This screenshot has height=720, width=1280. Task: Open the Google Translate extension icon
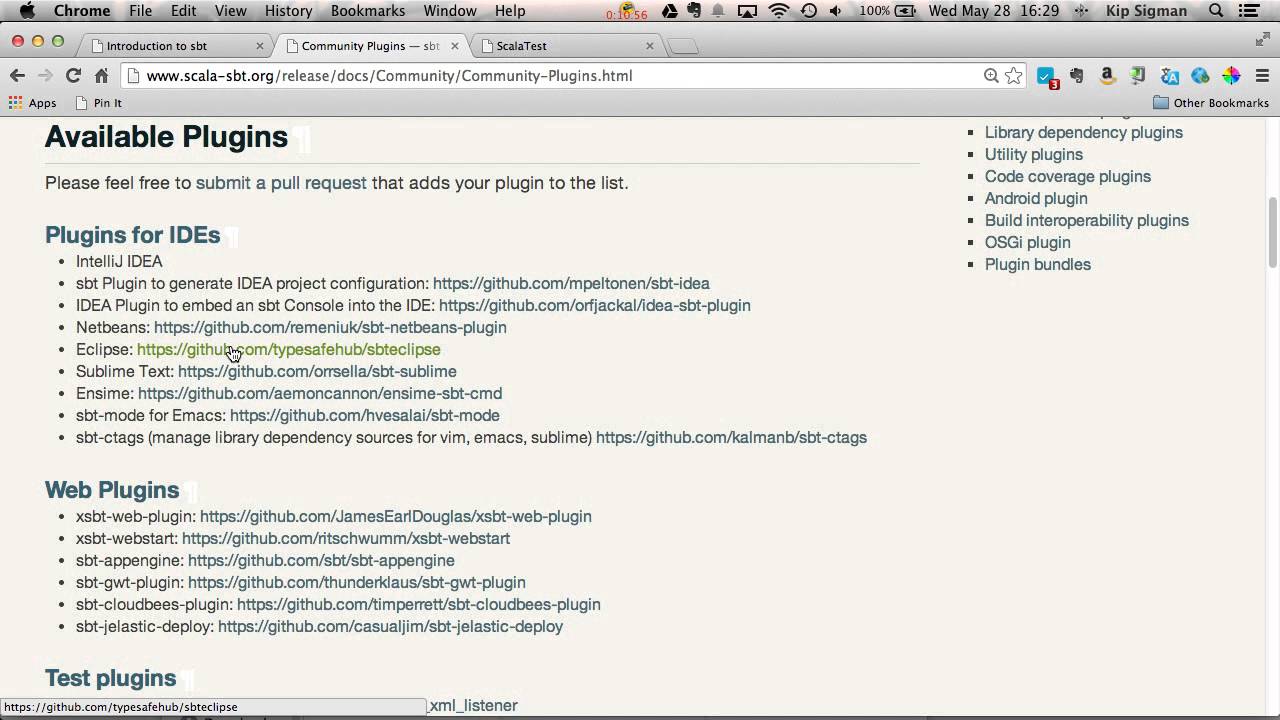click(1169, 76)
